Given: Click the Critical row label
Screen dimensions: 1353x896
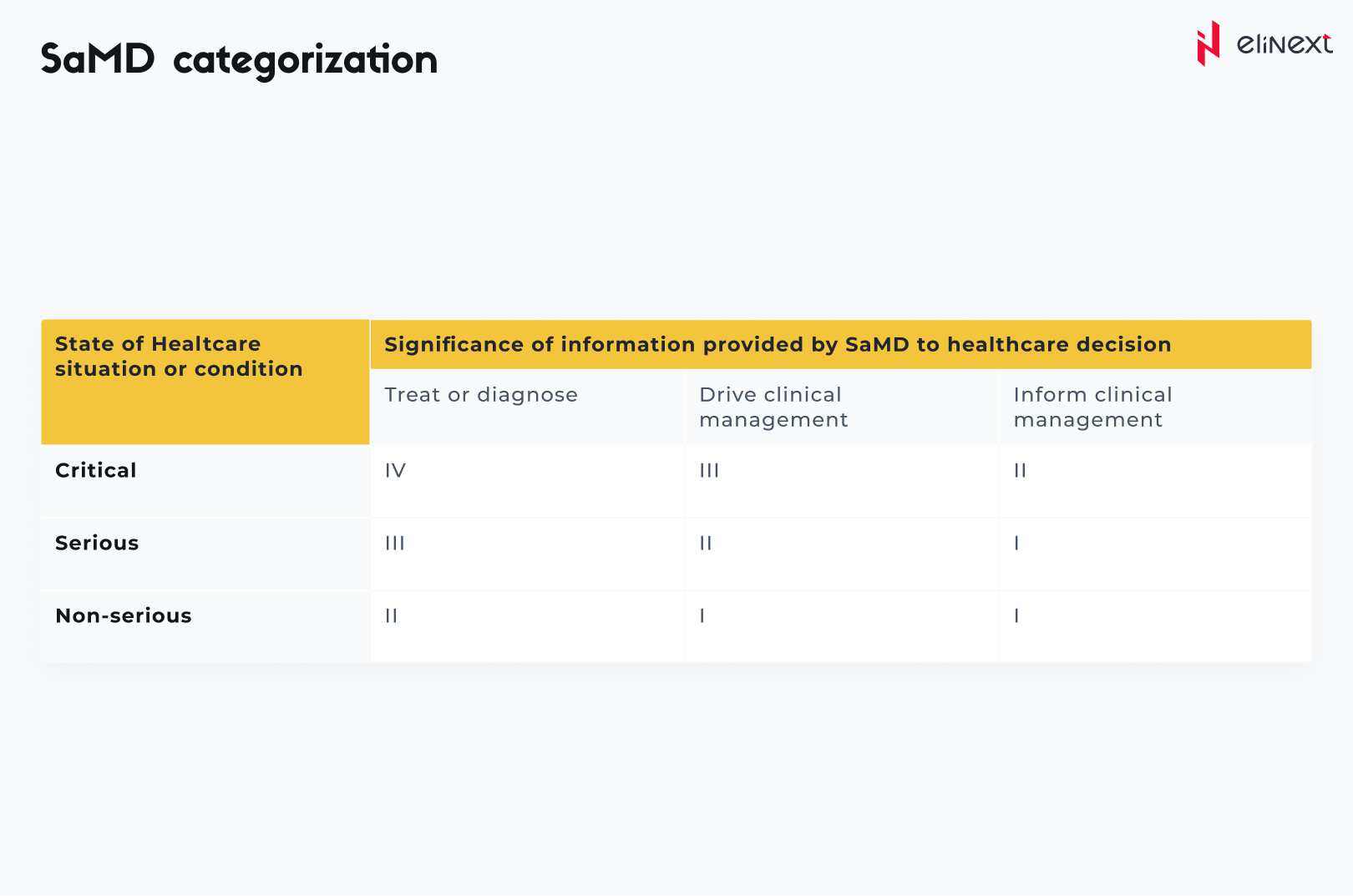Looking at the screenshot, I should point(96,471).
